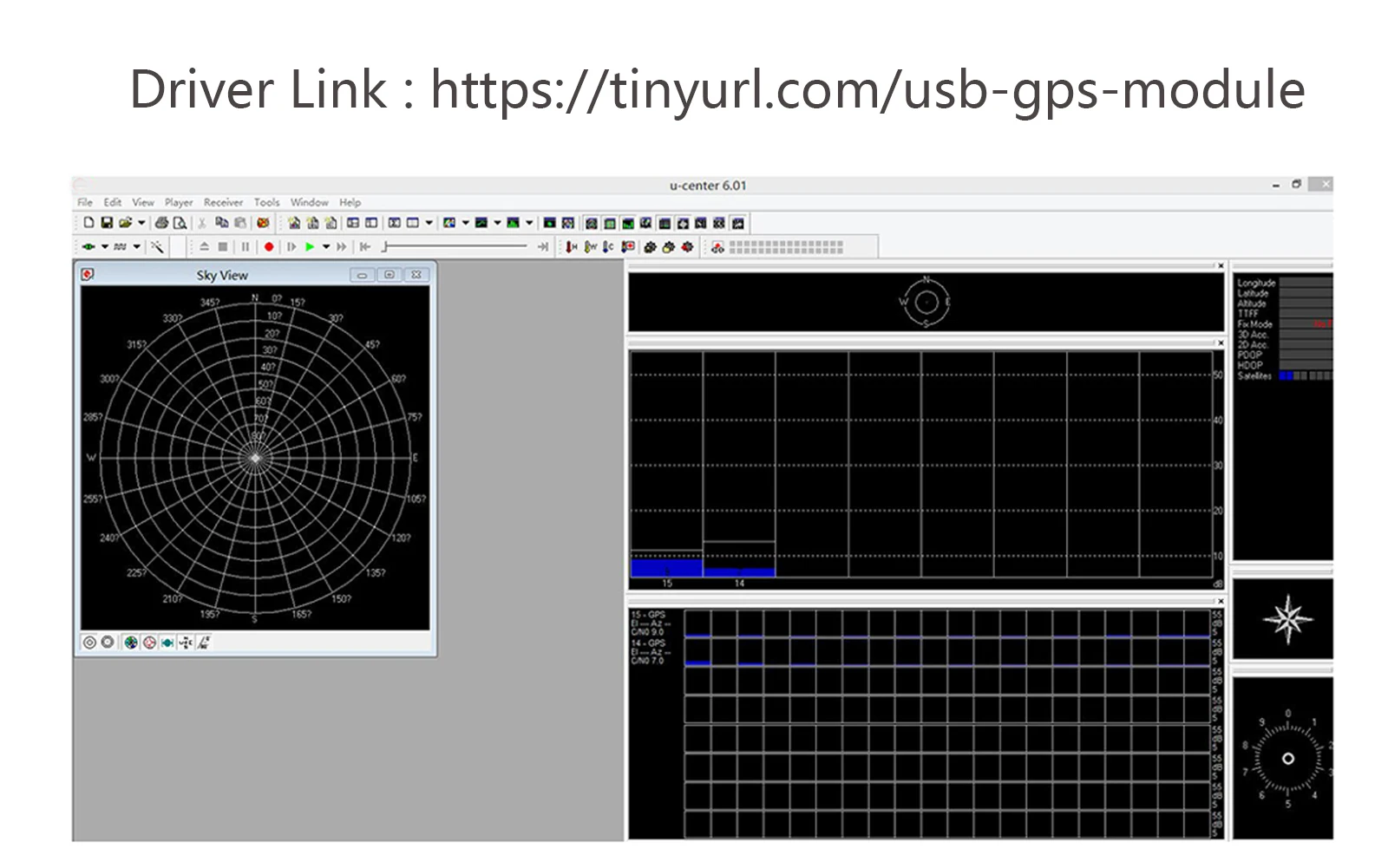
Task: Open the View menu
Action: tap(143, 202)
